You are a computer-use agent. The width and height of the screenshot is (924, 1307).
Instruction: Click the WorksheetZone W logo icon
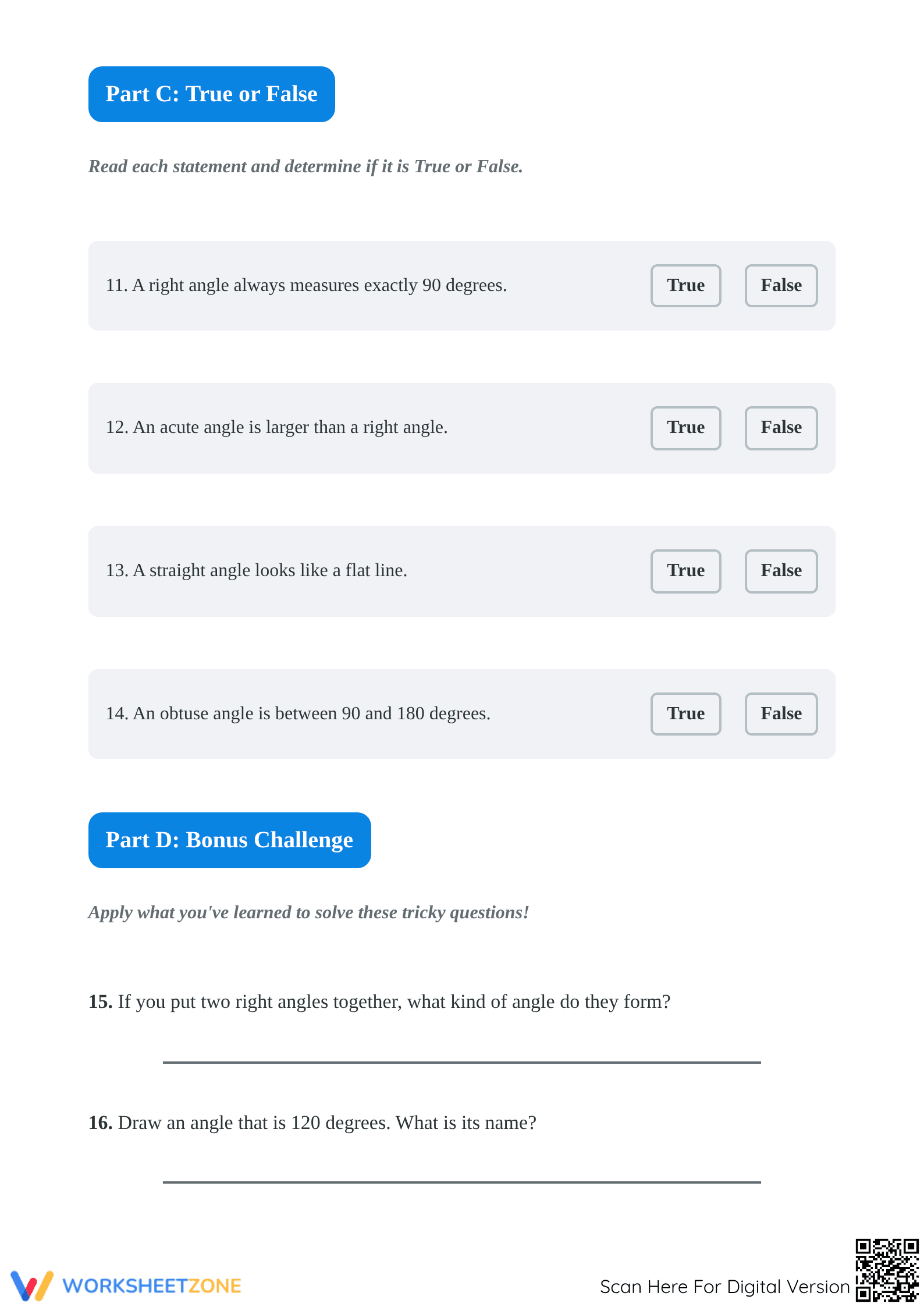32,1285
